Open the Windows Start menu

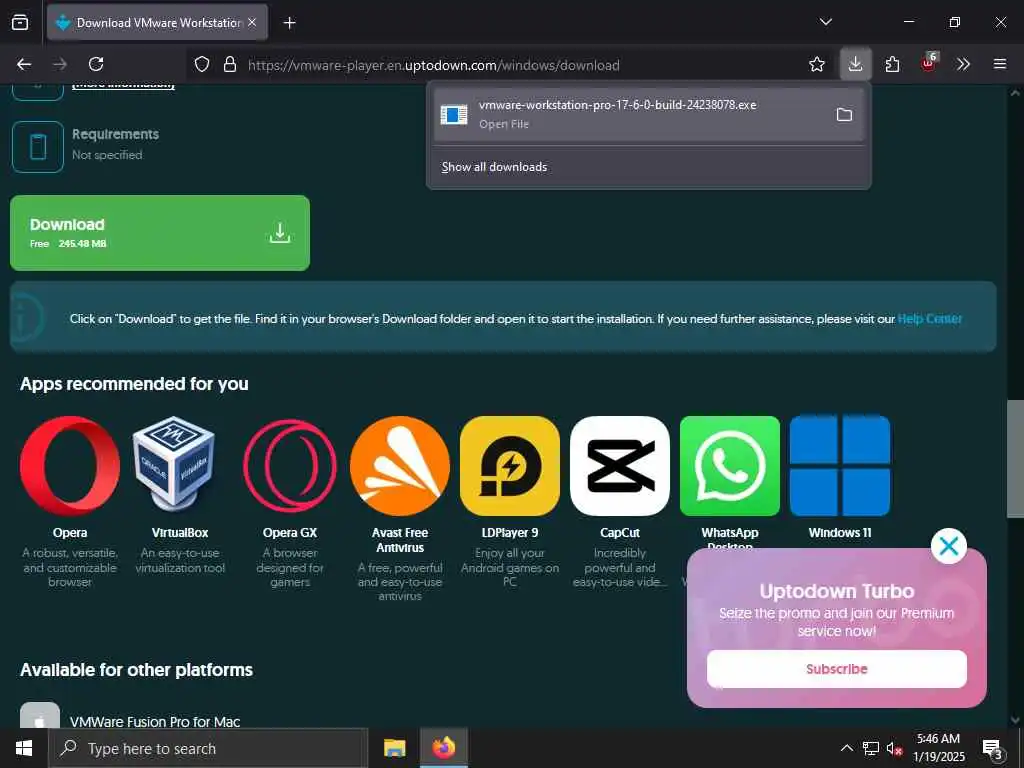[x=24, y=748]
